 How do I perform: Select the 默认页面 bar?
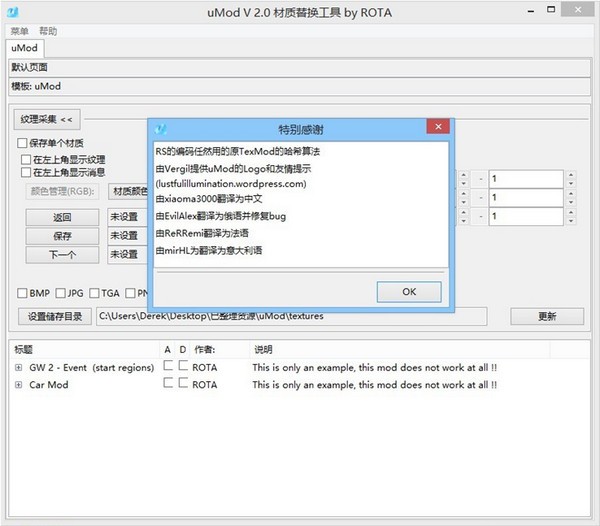tap(299, 68)
